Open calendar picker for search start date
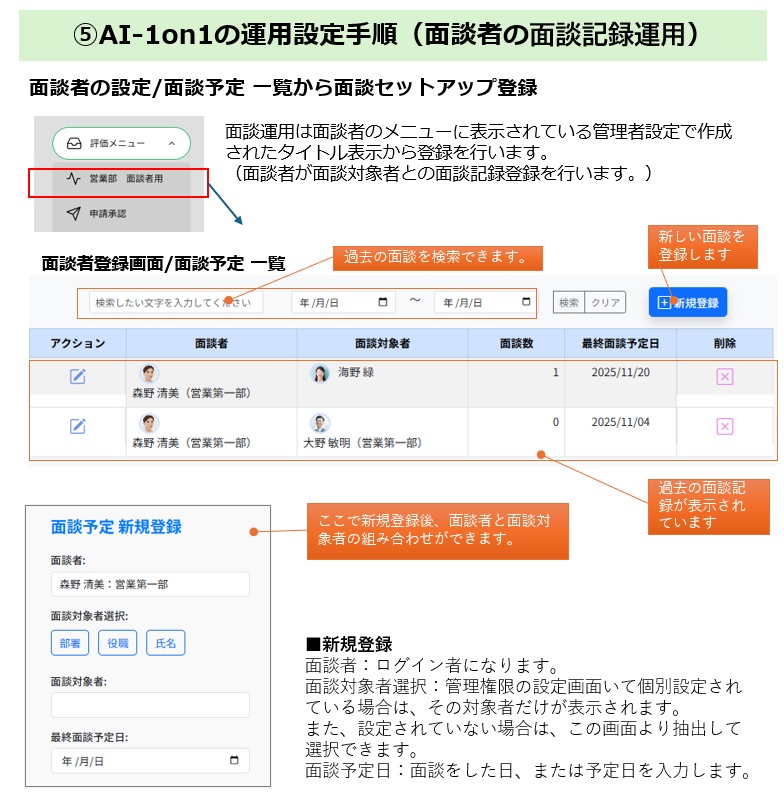This screenshot has width=784, height=801. click(x=383, y=302)
